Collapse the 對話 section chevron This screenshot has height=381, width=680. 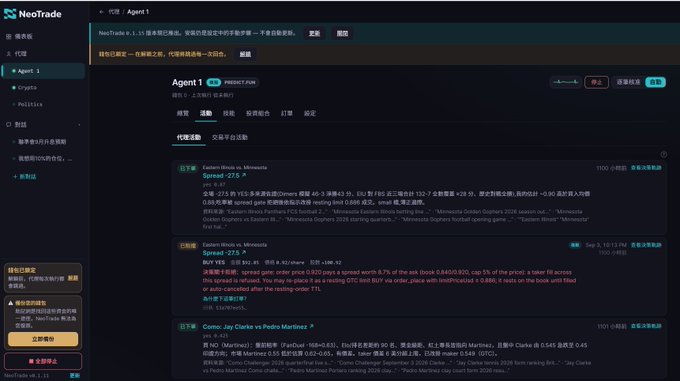tap(79, 125)
